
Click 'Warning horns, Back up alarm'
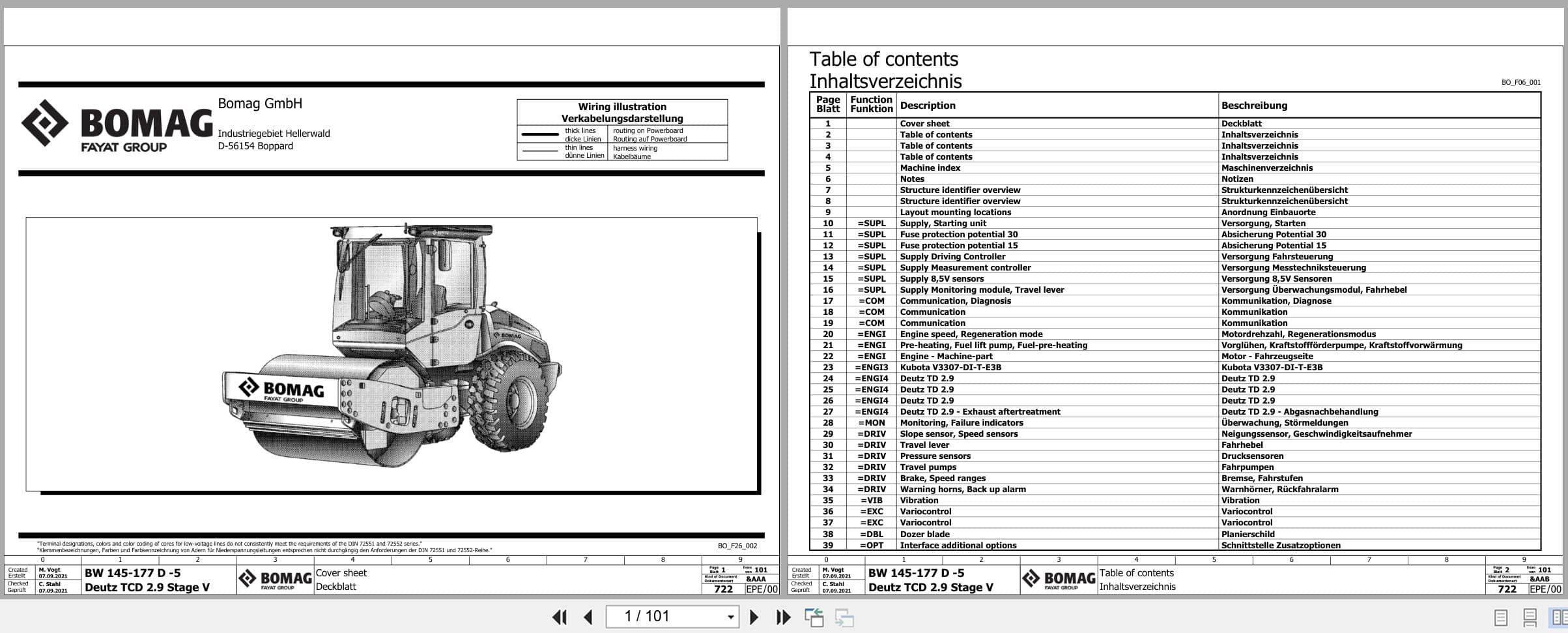(x=962, y=489)
